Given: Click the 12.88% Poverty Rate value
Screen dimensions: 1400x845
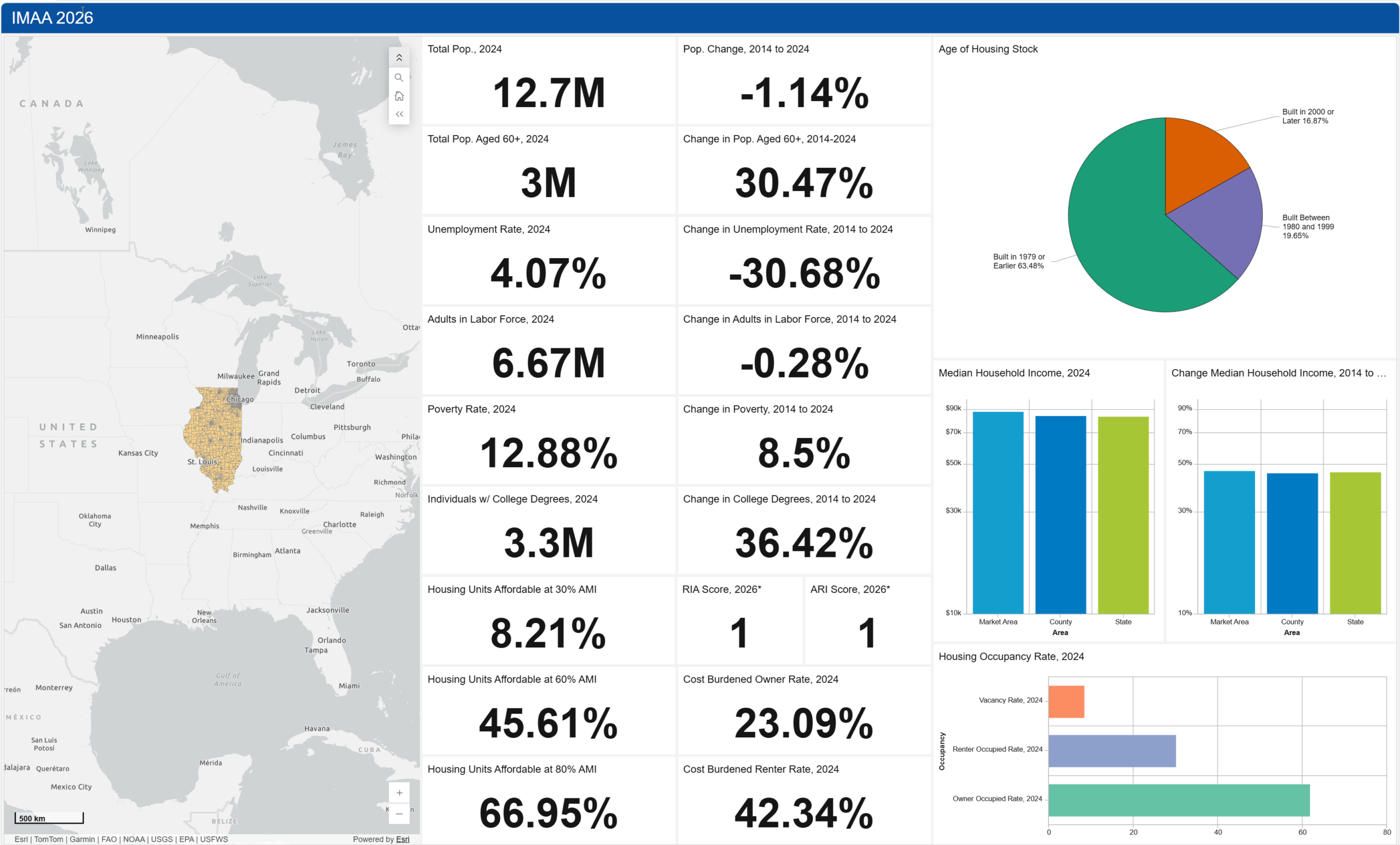Looking at the screenshot, I should [x=549, y=453].
